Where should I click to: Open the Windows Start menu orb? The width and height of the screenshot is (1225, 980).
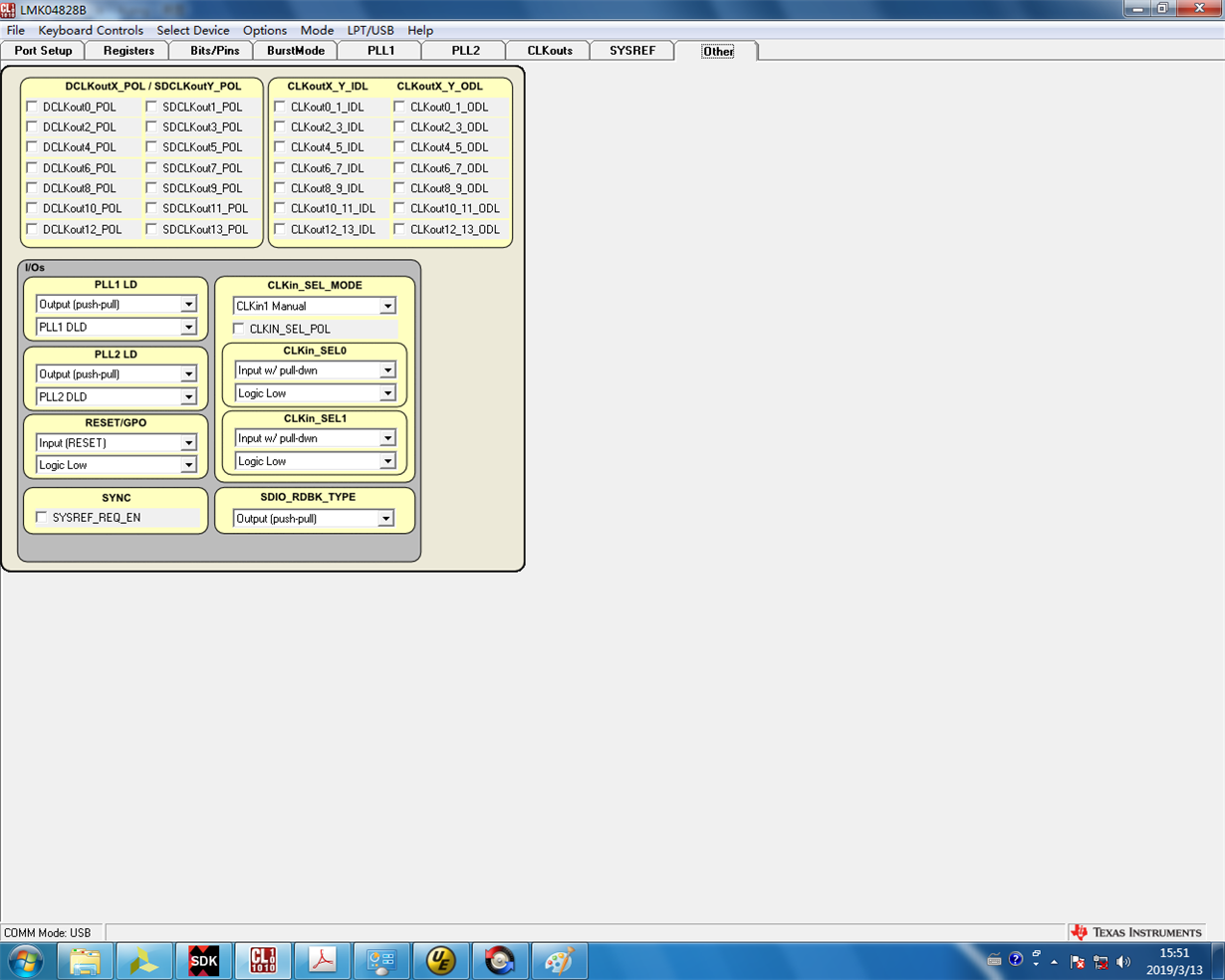(x=26, y=961)
